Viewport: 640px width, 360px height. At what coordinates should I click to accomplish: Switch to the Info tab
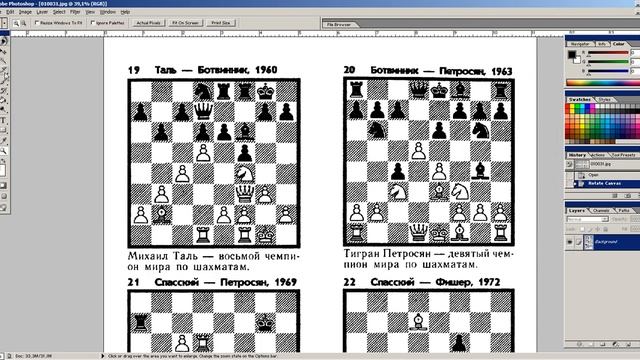point(602,44)
